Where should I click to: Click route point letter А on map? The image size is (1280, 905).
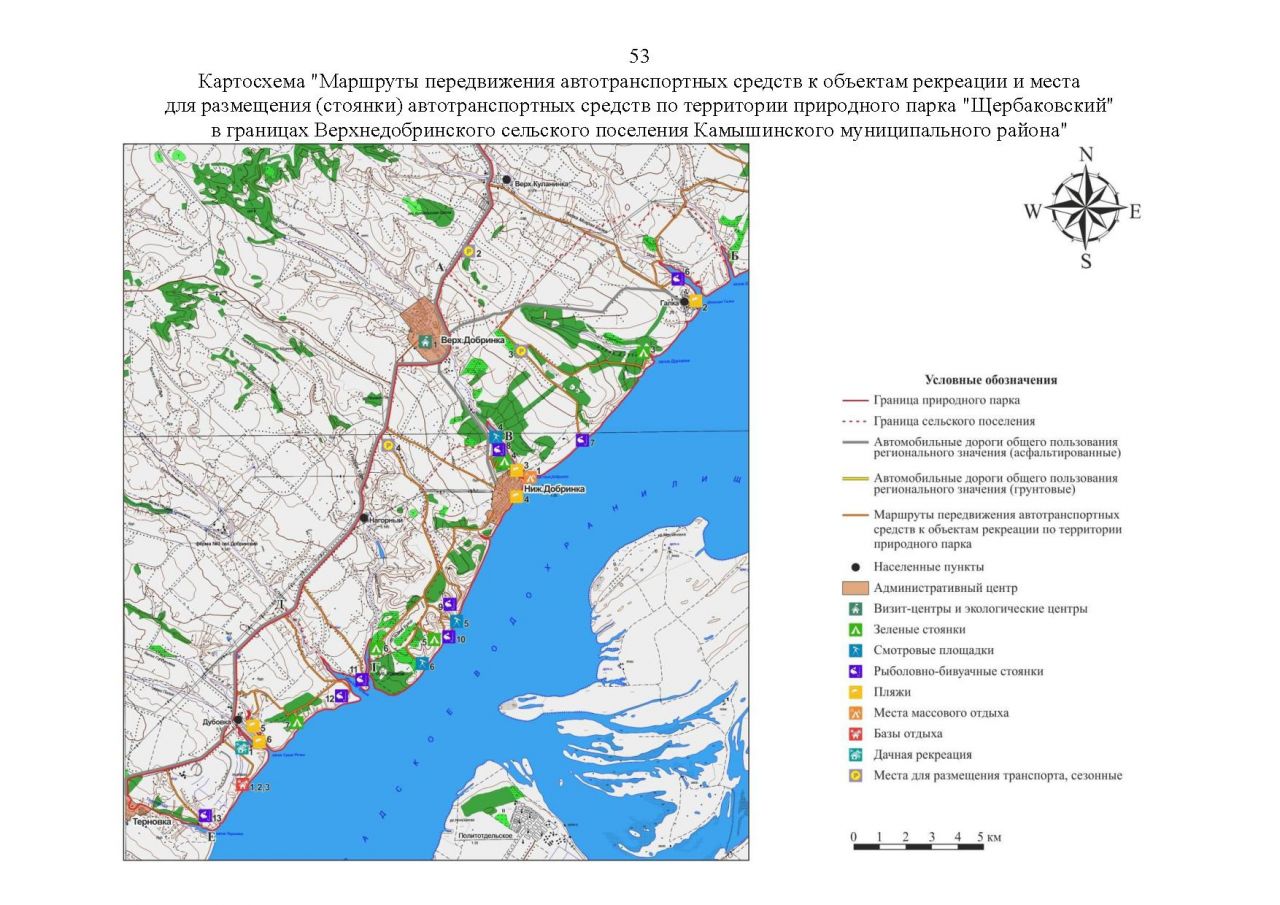(438, 267)
